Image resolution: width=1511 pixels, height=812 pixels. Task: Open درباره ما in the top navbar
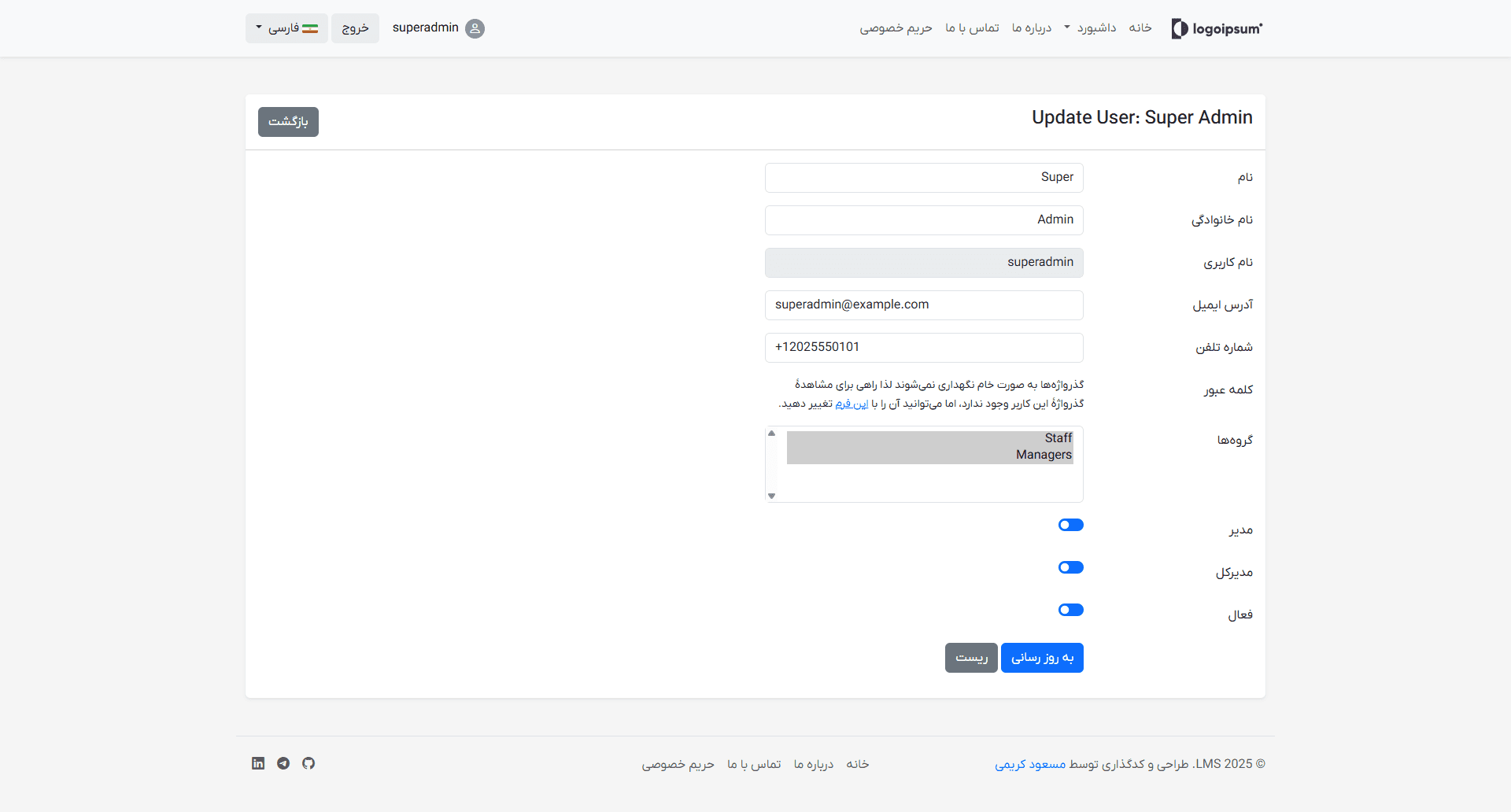[1032, 28]
